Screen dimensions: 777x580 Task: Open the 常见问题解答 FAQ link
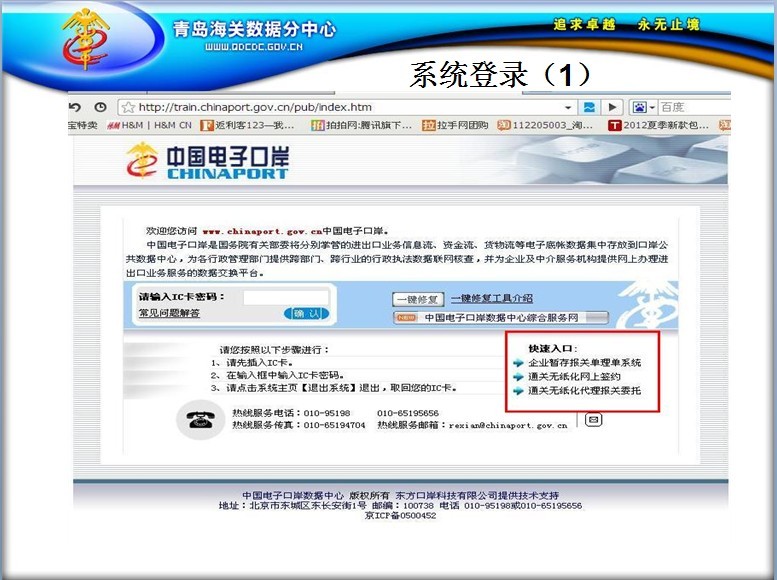coord(169,314)
